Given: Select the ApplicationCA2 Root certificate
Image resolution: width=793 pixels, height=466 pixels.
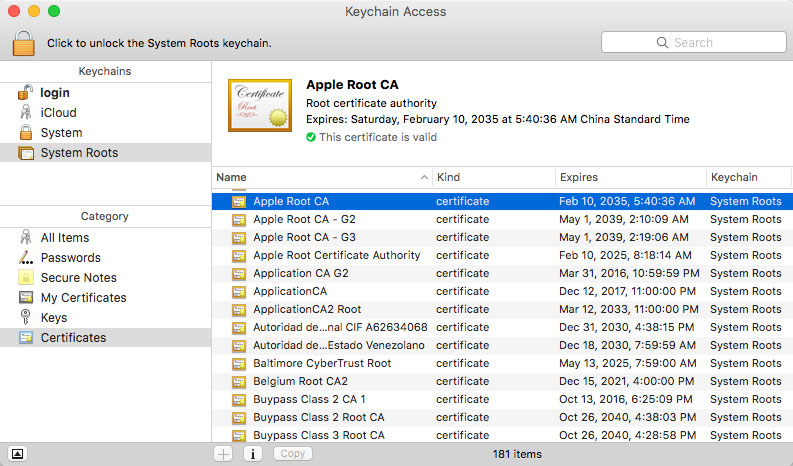Looking at the screenshot, I should pyautogui.click(x=502, y=309).
